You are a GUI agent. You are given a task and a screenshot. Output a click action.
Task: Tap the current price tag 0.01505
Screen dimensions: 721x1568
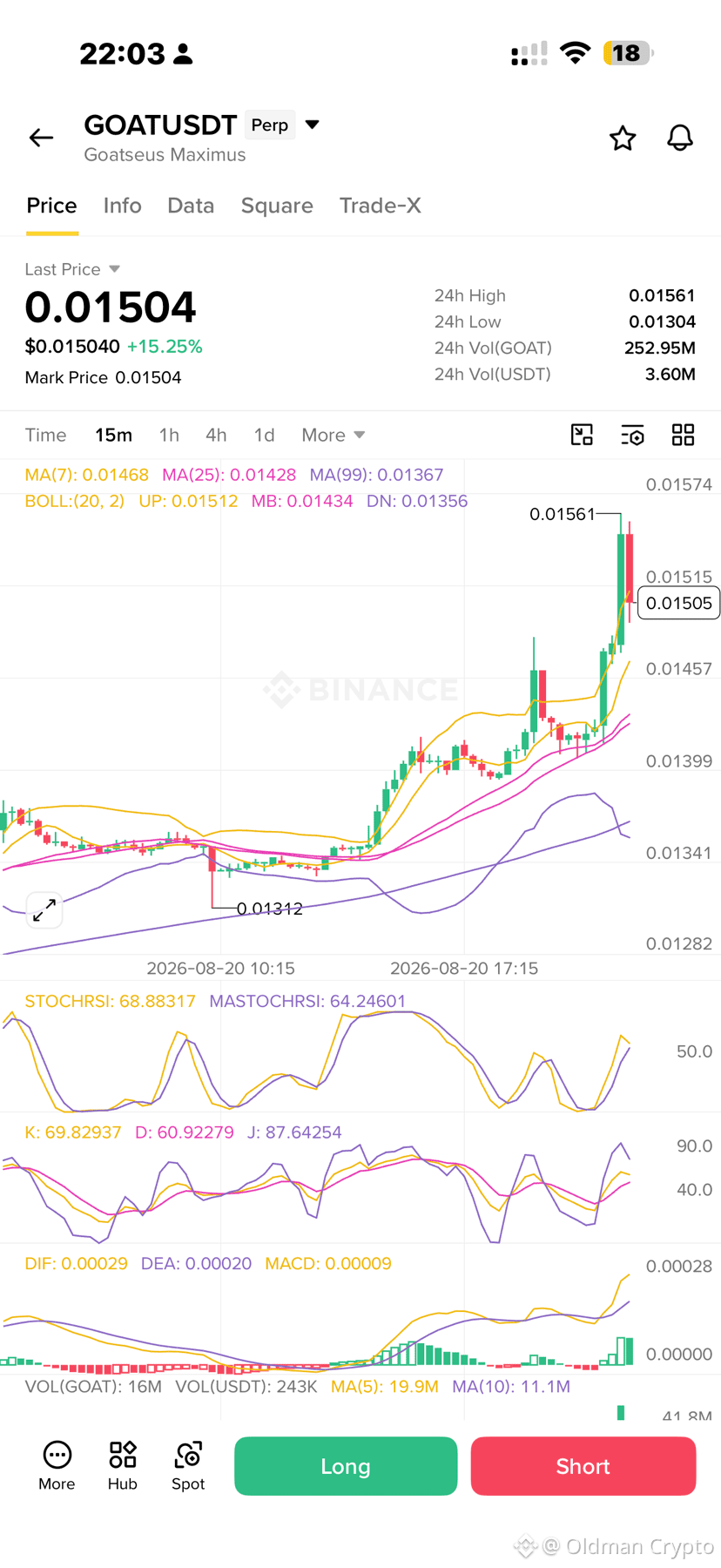tap(679, 603)
